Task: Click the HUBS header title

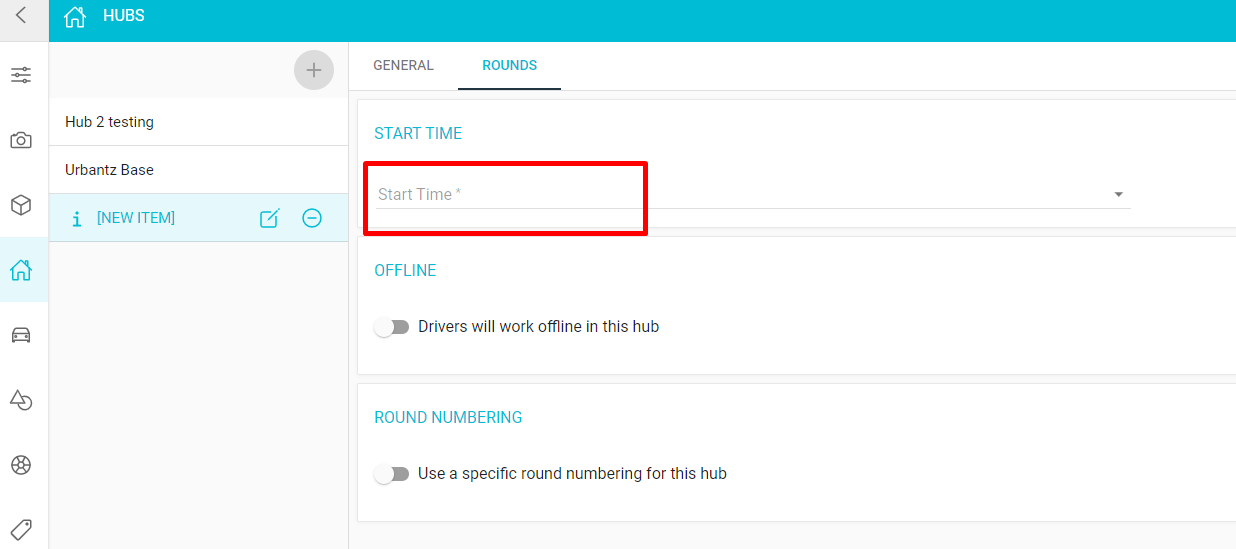Action: (124, 16)
